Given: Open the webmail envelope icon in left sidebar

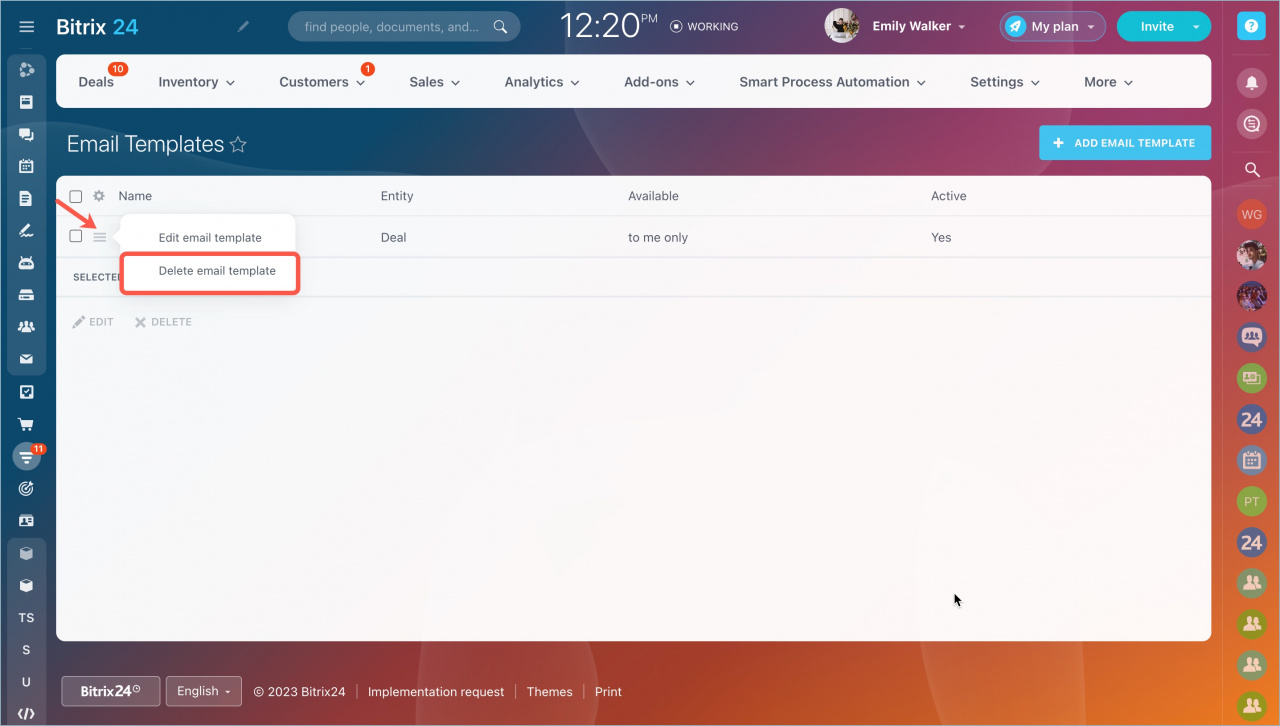Looking at the screenshot, I should 27,359.
